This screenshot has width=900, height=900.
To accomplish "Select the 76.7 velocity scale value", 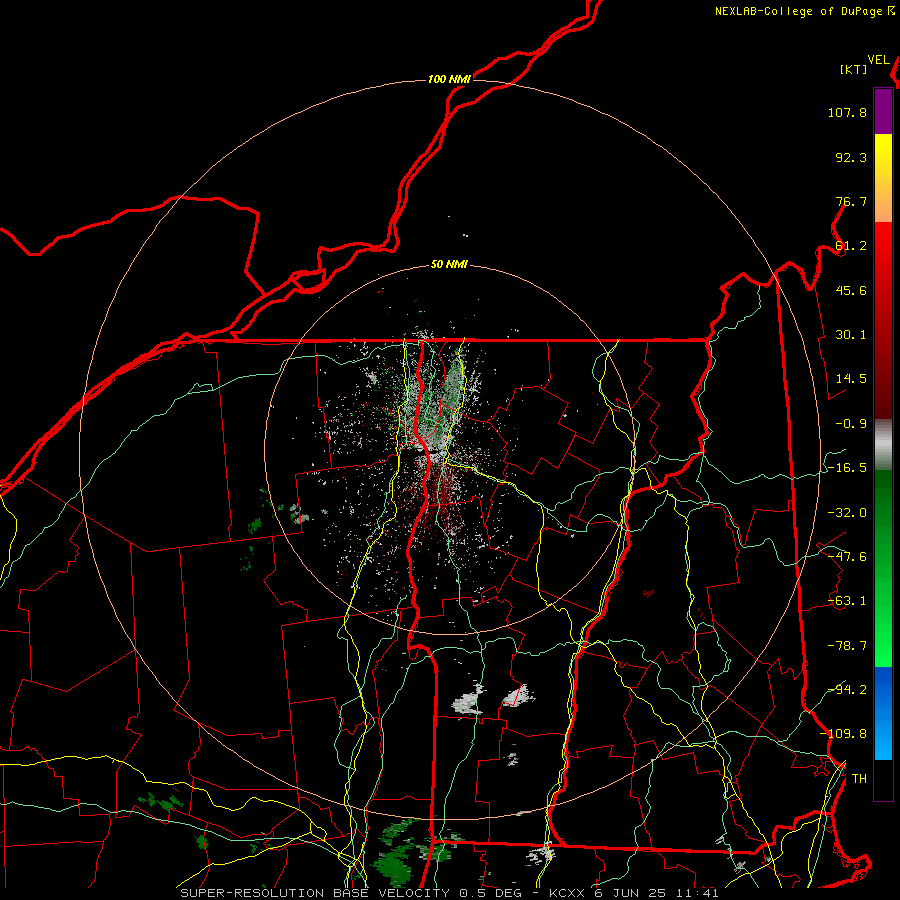I will coord(851,201).
